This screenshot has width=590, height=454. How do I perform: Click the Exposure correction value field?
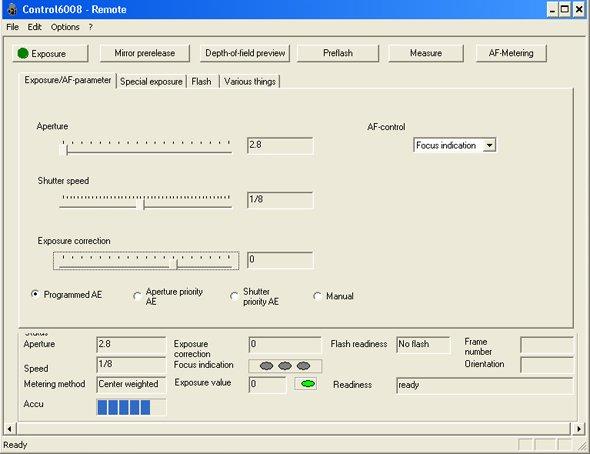280,260
